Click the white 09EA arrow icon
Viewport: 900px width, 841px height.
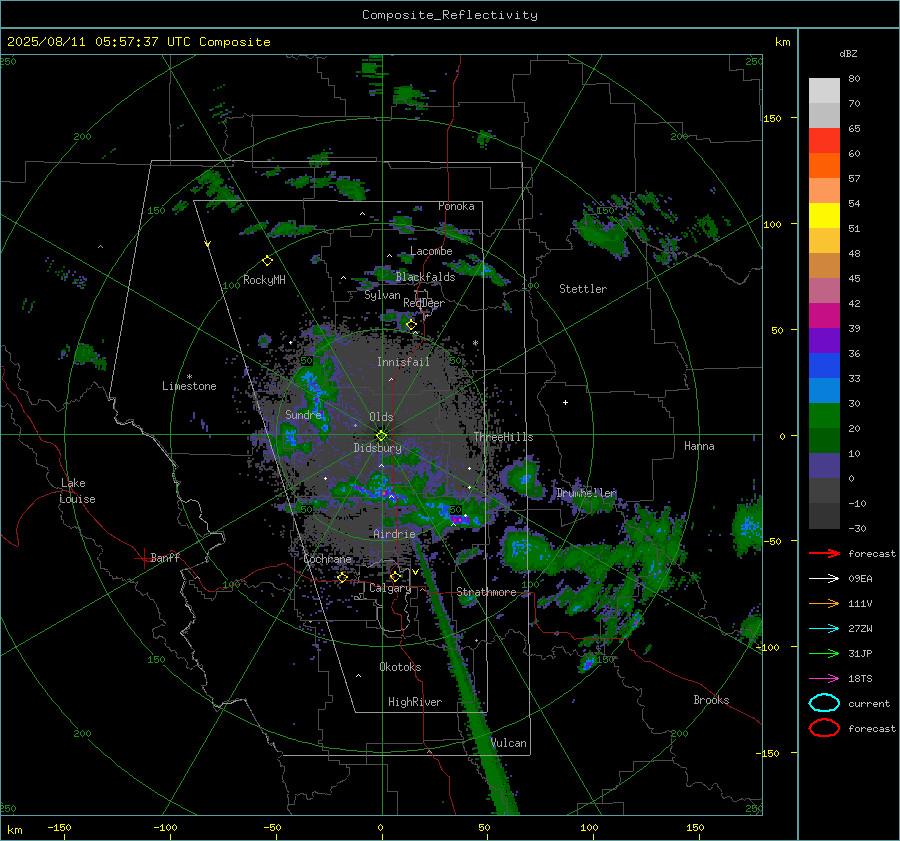click(824, 579)
